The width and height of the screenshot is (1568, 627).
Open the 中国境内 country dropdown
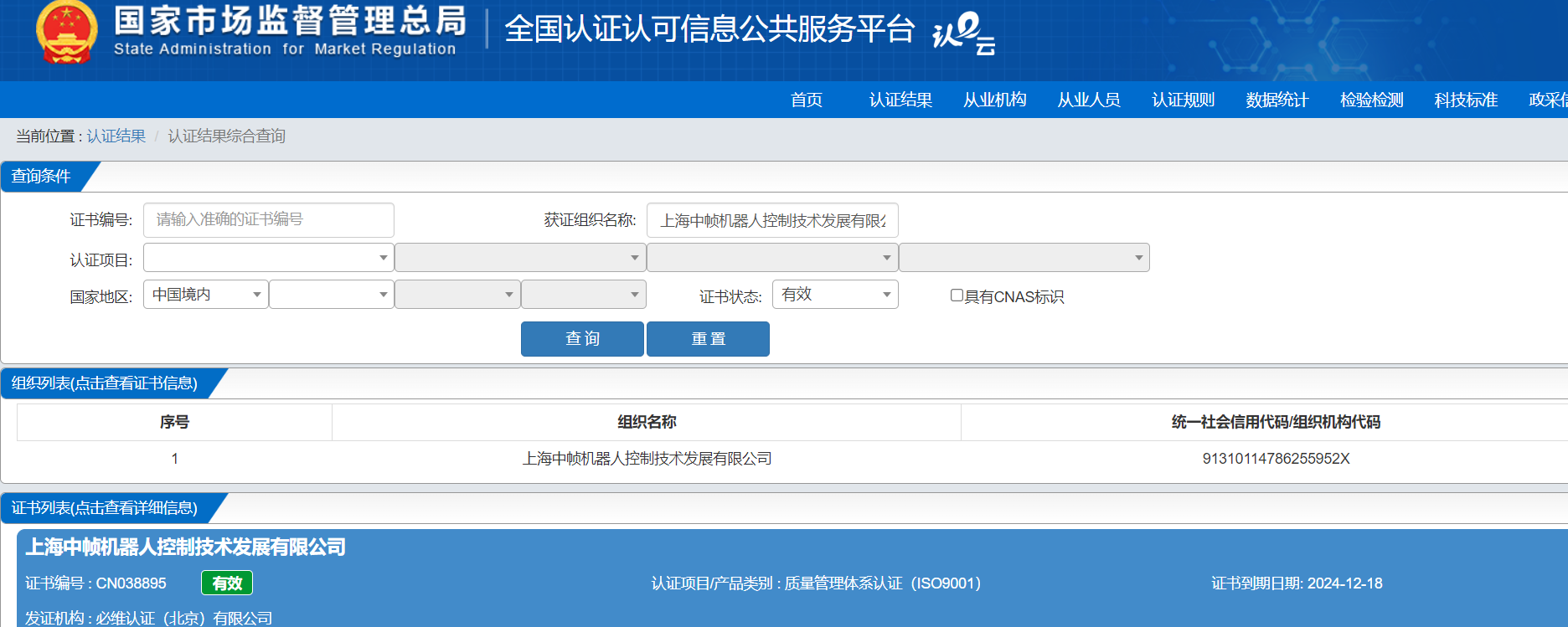coord(206,294)
